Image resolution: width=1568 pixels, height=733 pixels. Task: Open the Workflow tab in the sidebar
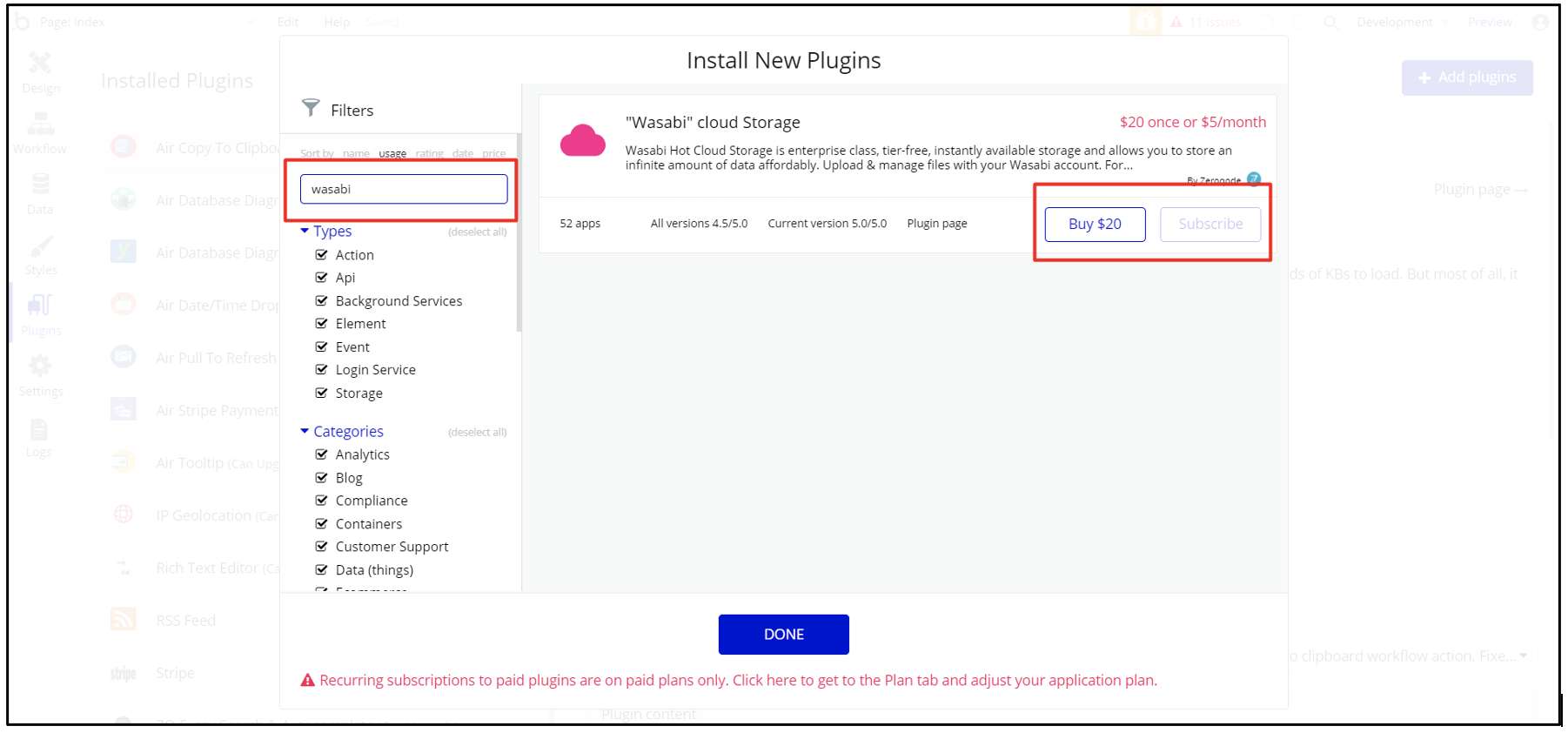[40, 133]
